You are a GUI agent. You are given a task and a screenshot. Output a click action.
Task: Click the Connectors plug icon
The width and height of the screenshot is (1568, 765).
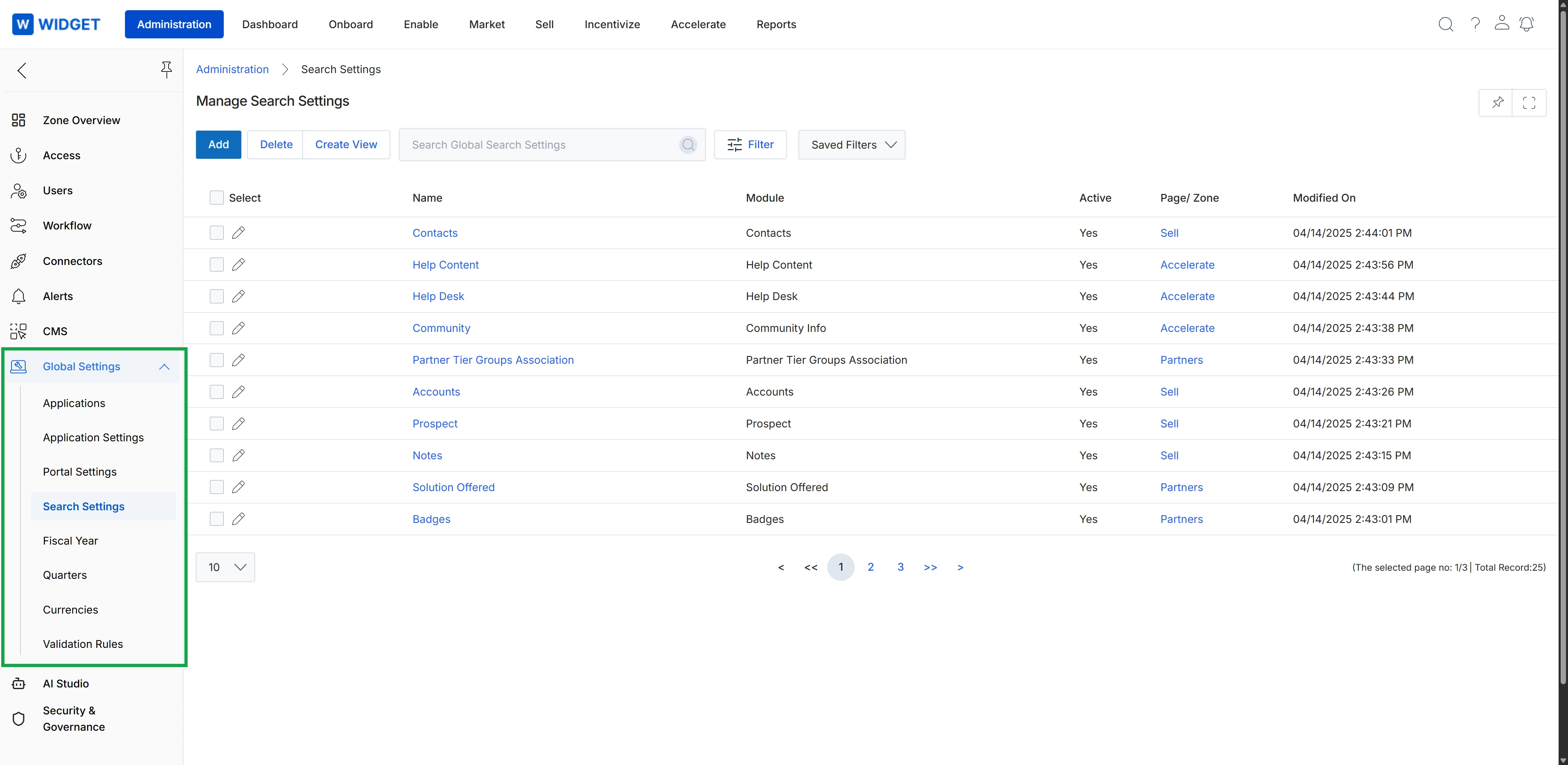click(x=18, y=261)
